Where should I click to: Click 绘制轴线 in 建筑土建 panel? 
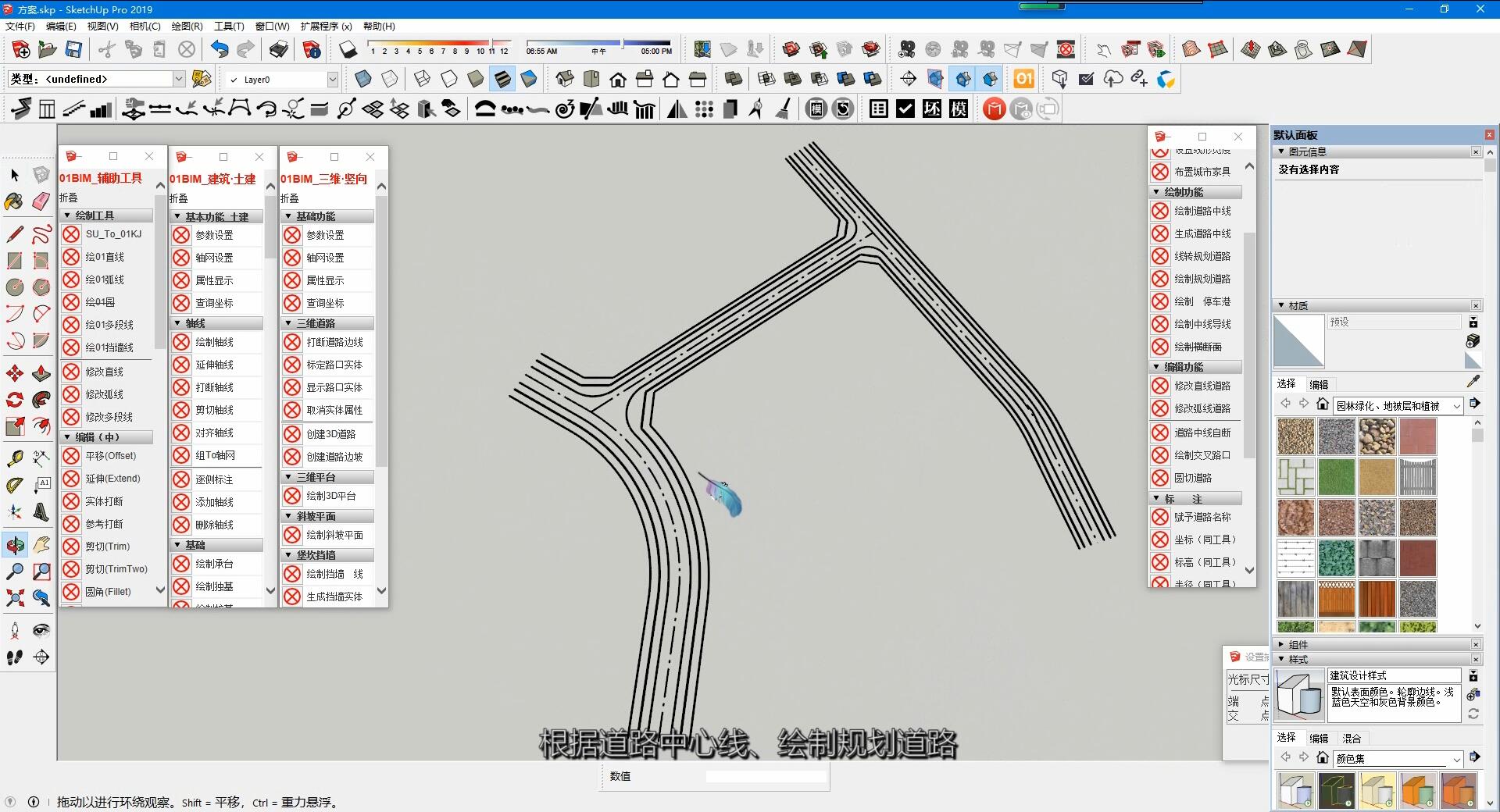coord(214,342)
